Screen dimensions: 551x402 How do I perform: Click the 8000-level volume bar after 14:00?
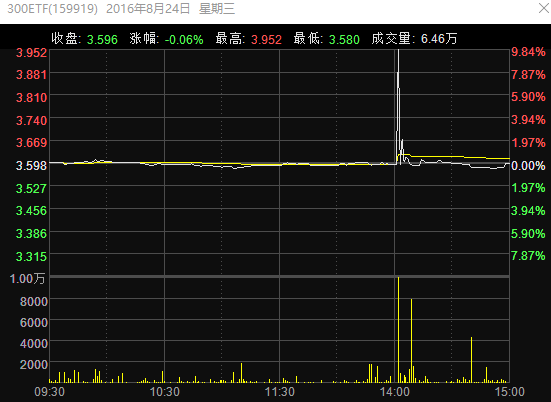411,341
